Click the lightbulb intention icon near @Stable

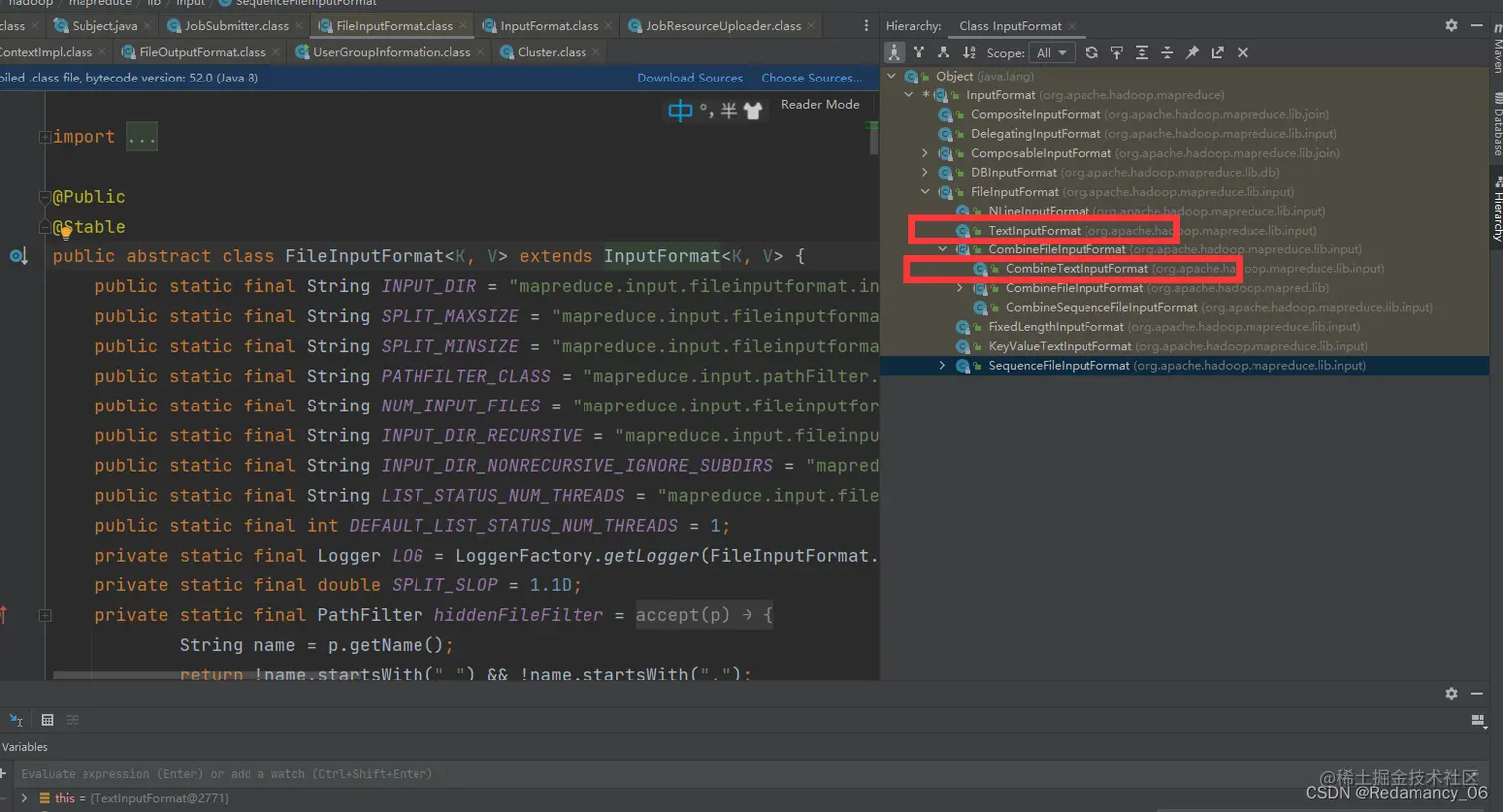coord(66,232)
